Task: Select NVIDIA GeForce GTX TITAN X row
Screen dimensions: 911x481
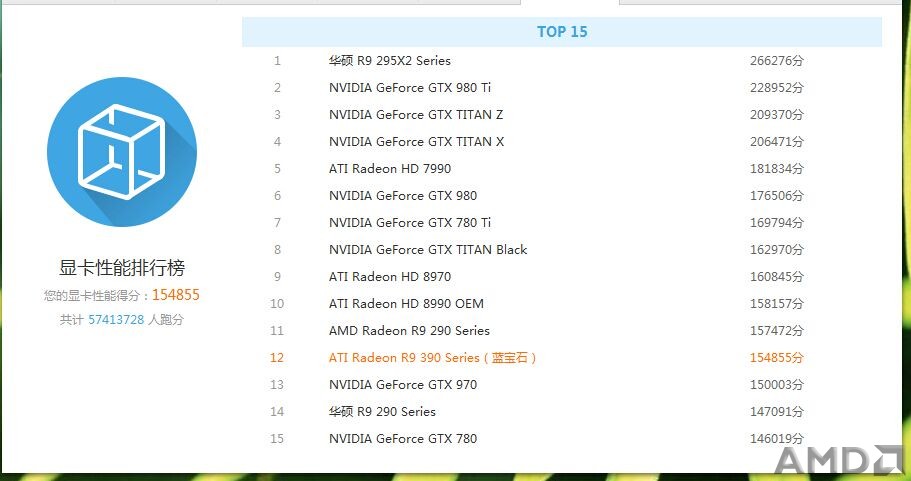Action: [x=562, y=142]
